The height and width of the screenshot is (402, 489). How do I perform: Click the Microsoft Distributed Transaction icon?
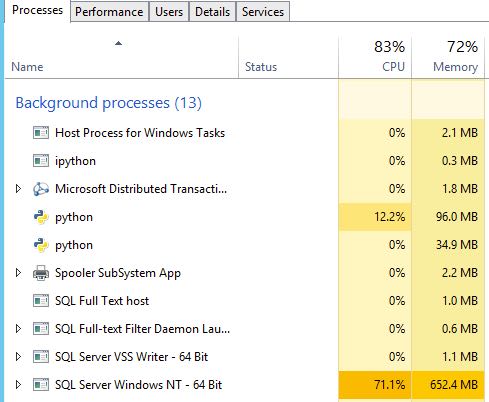[x=41, y=189]
